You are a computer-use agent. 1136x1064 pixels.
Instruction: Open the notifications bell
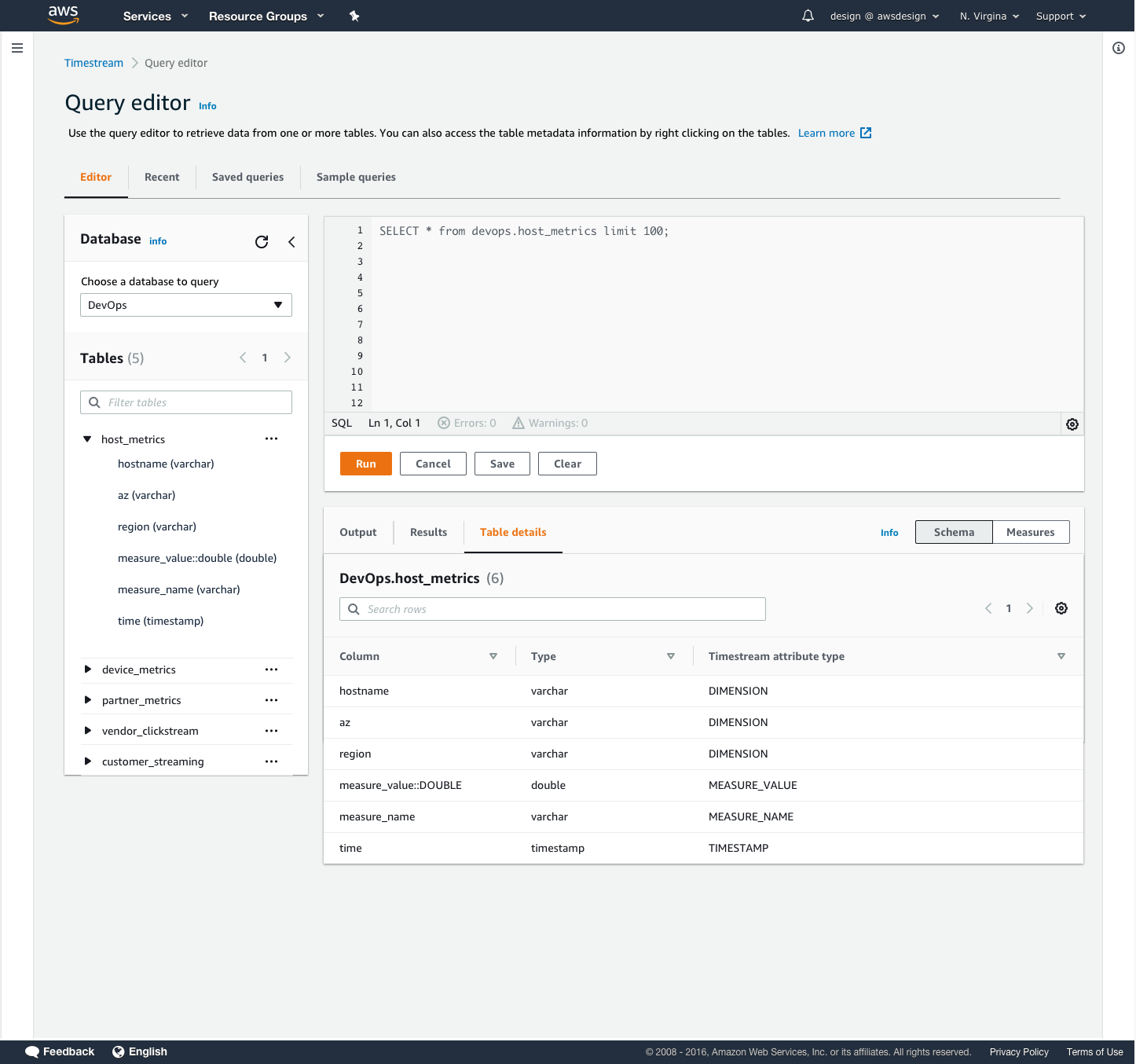point(808,16)
